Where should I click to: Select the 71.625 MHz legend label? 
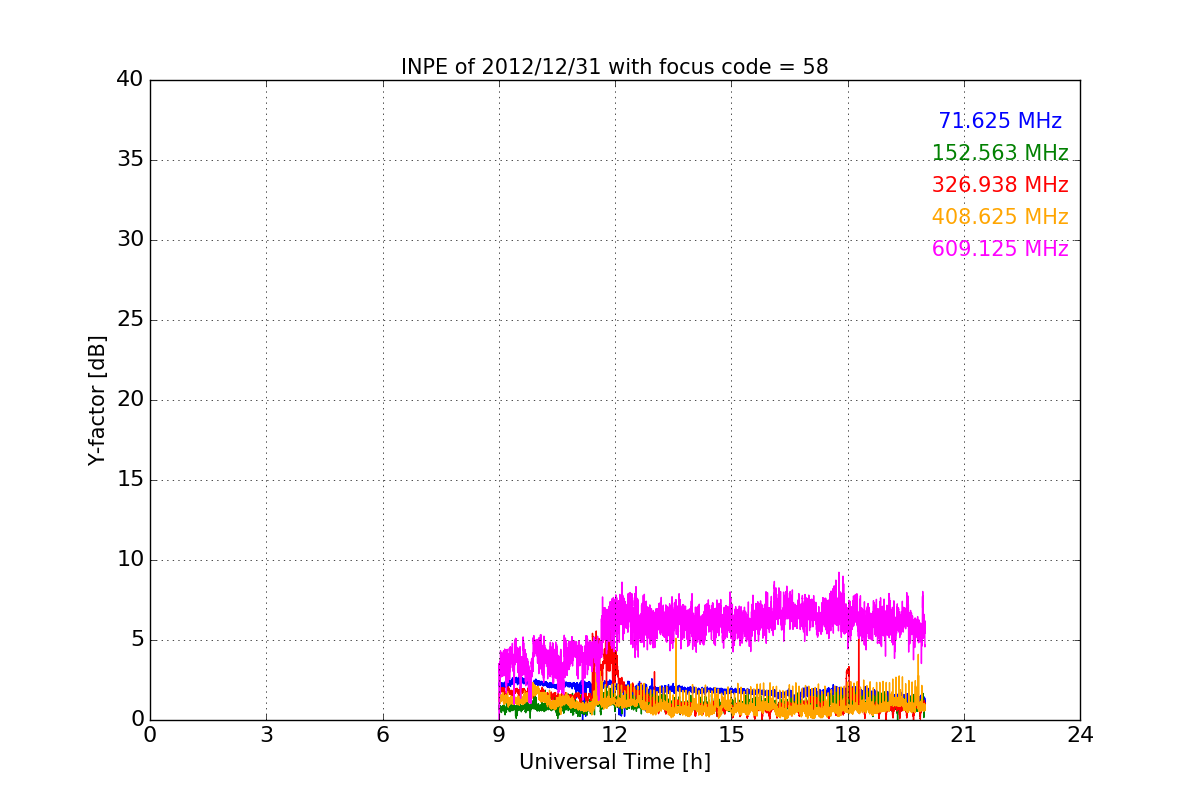coord(1000,121)
